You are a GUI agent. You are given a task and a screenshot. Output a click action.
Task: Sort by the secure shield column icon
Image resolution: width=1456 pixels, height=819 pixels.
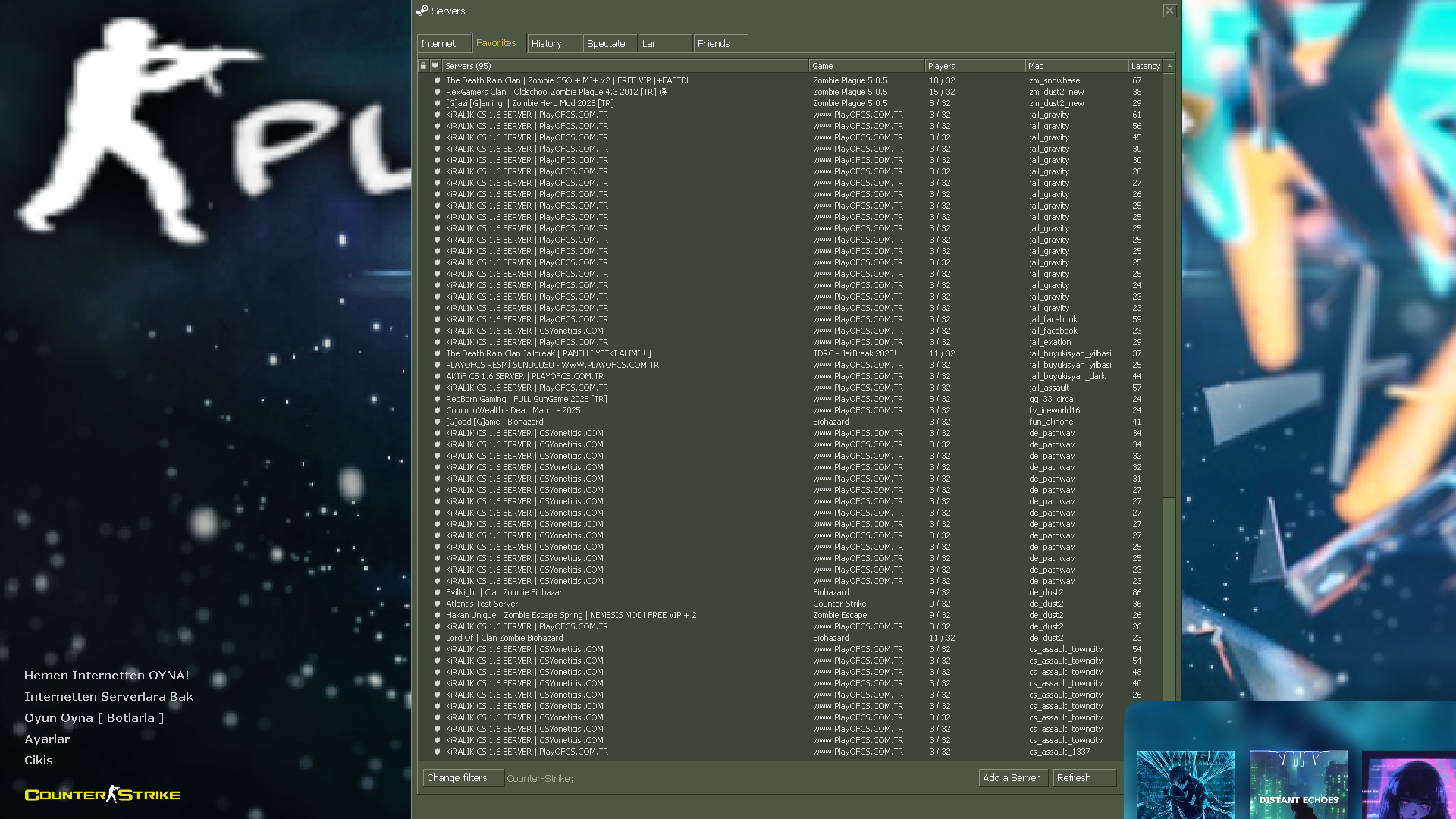click(x=435, y=66)
